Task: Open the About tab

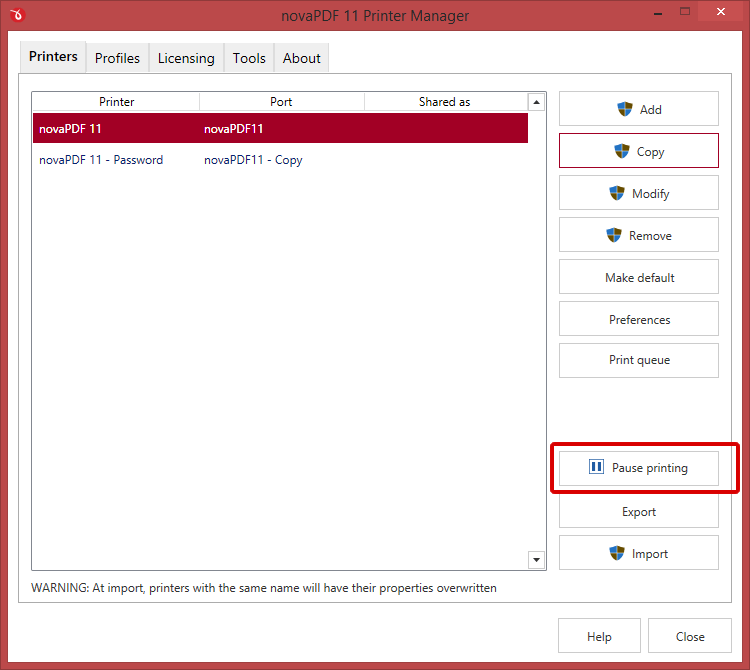Action: tap(301, 58)
